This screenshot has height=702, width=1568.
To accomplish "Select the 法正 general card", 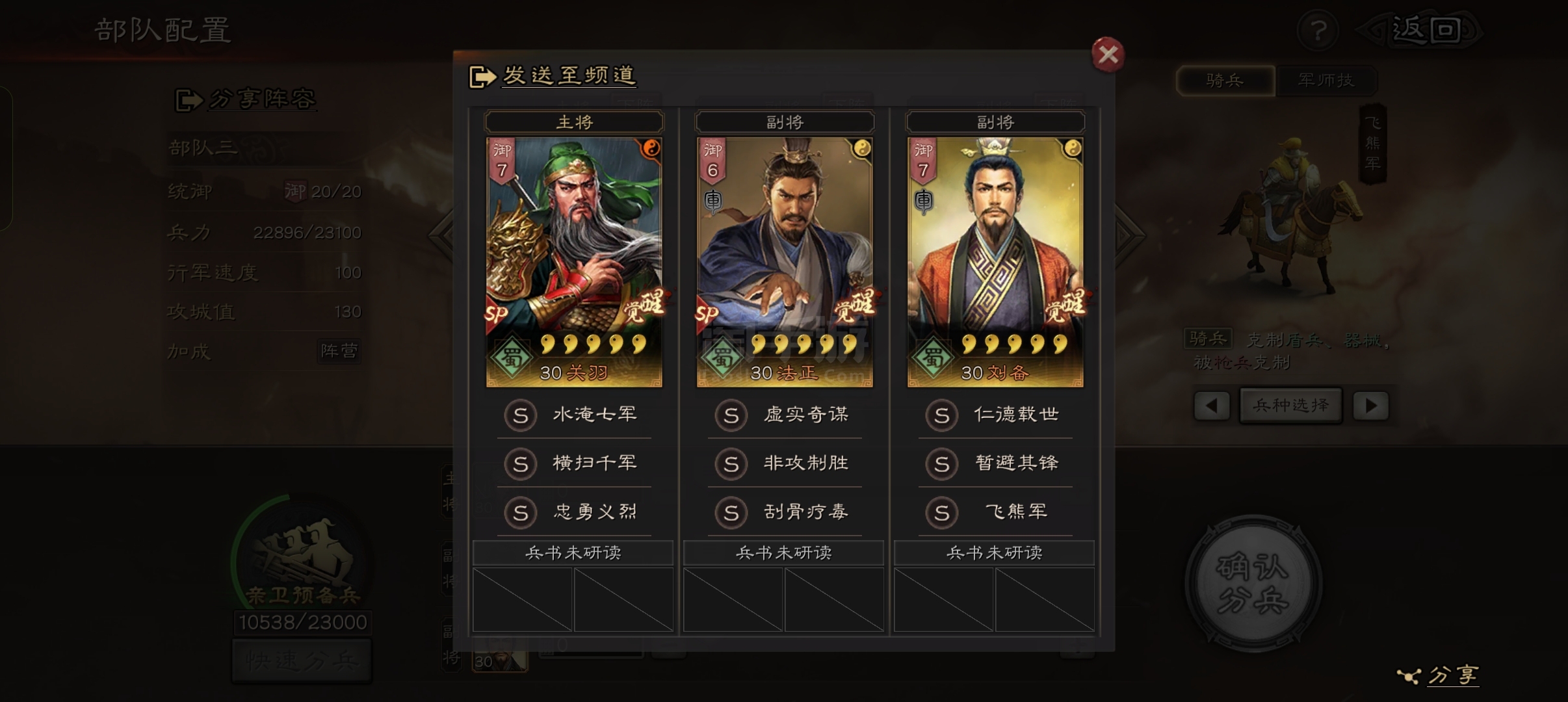I will click(x=785, y=262).
